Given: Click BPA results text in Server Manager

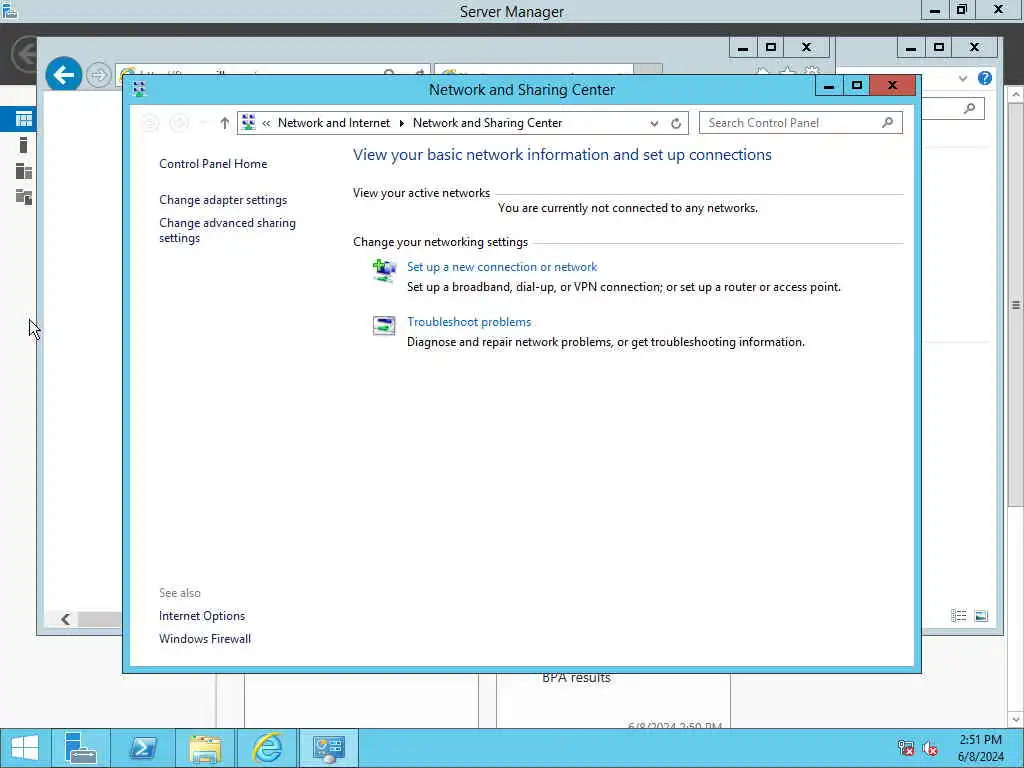Looking at the screenshot, I should [x=576, y=678].
